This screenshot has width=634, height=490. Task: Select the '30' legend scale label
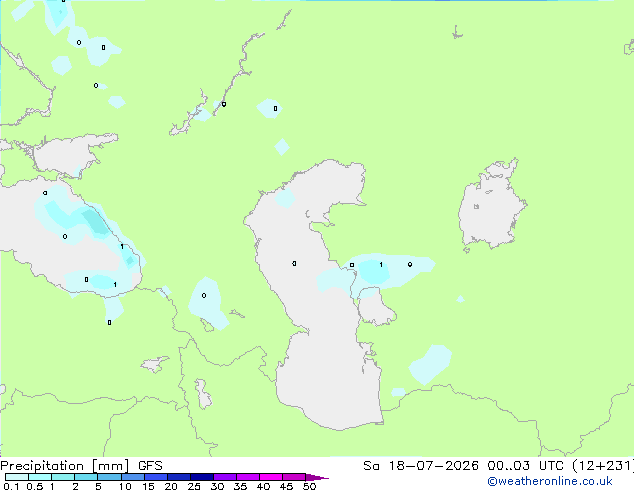click(x=218, y=486)
